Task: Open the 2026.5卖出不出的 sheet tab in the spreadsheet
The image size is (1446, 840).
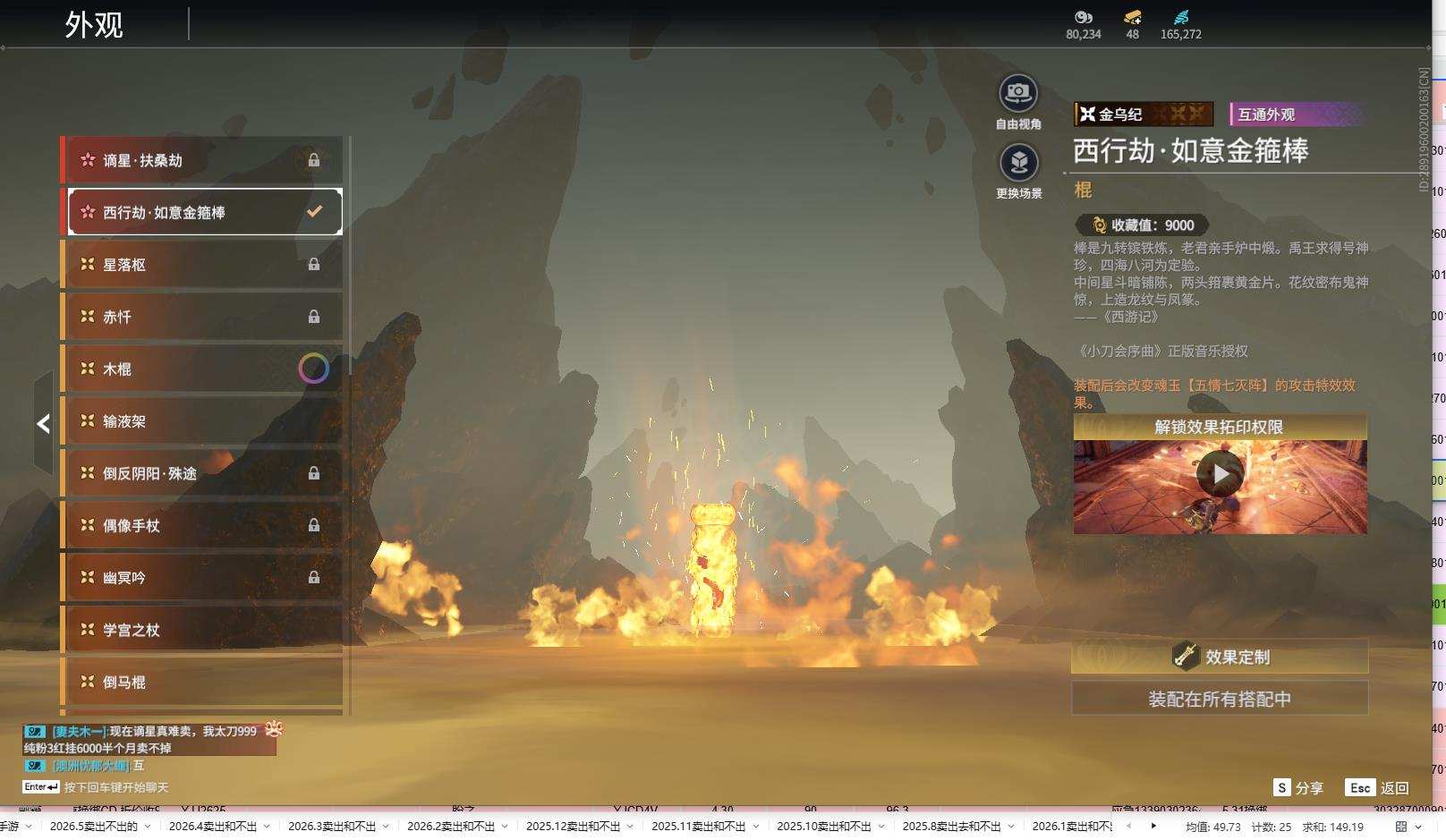Action: 94,826
